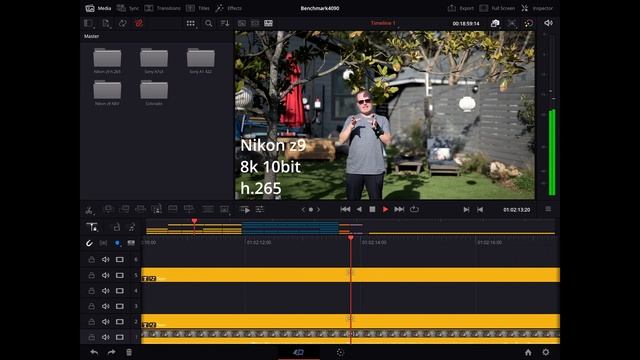Open the second-row middle folder
Screen dimensions: 640x360
pos(154,93)
